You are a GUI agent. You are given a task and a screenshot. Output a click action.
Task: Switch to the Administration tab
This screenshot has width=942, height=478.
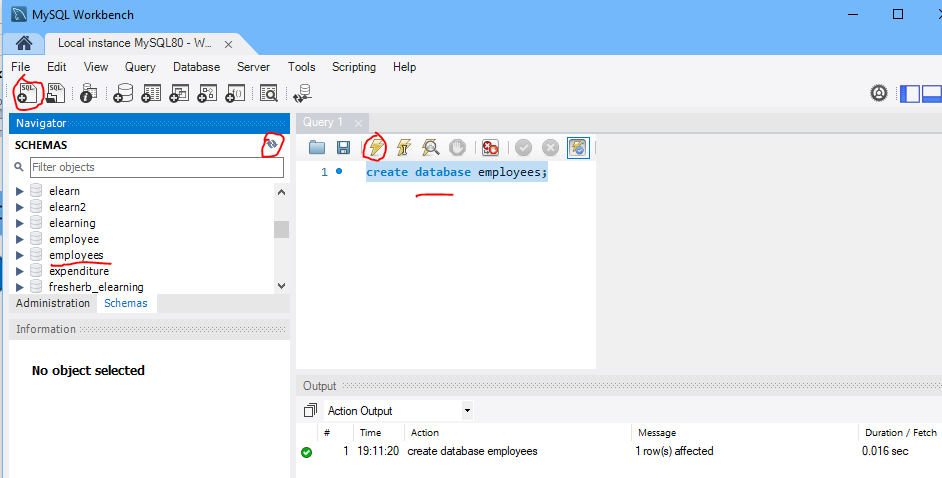[x=53, y=303]
